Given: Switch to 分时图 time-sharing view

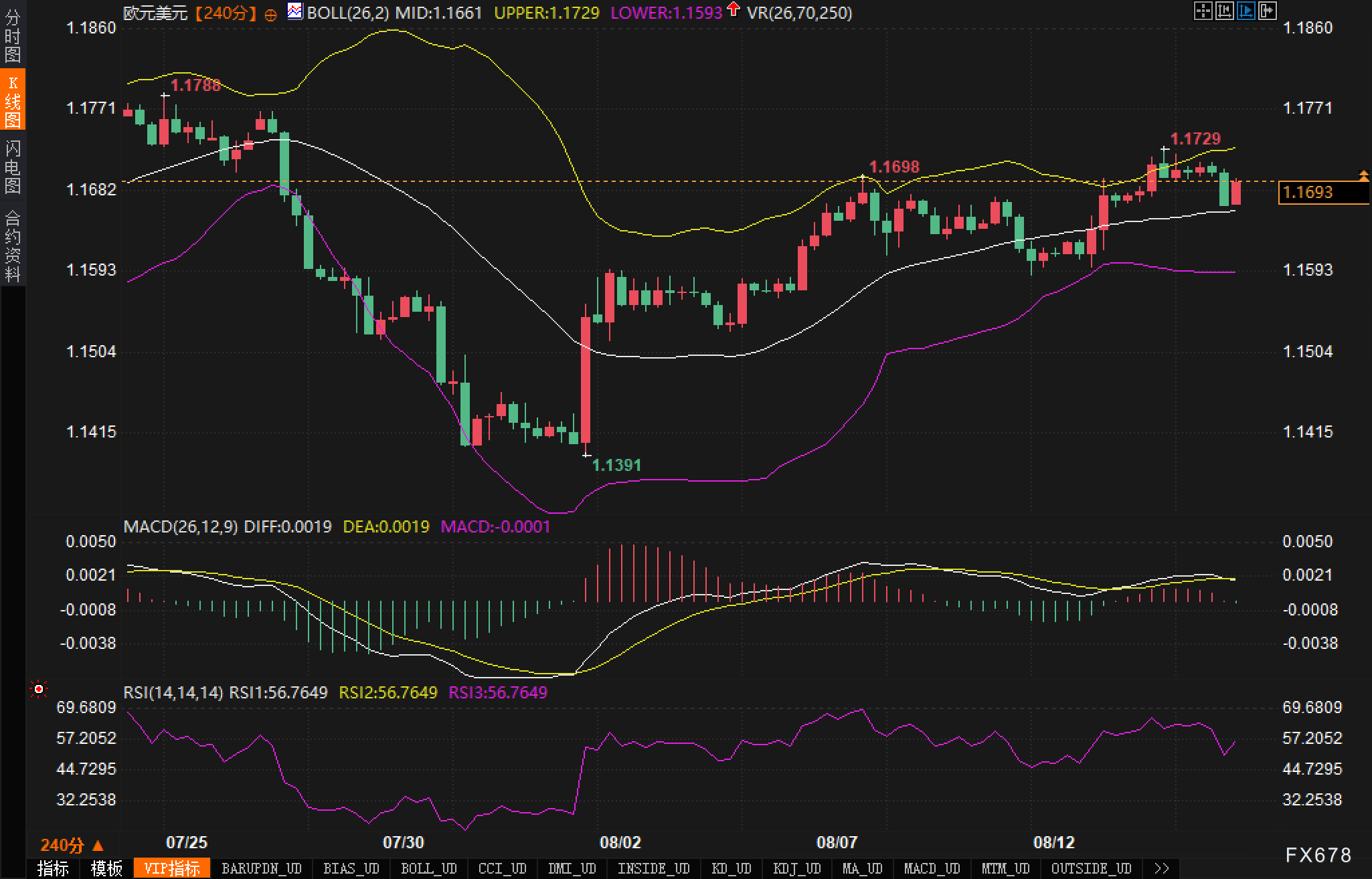Looking at the screenshot, I should [x=13, y=35].
